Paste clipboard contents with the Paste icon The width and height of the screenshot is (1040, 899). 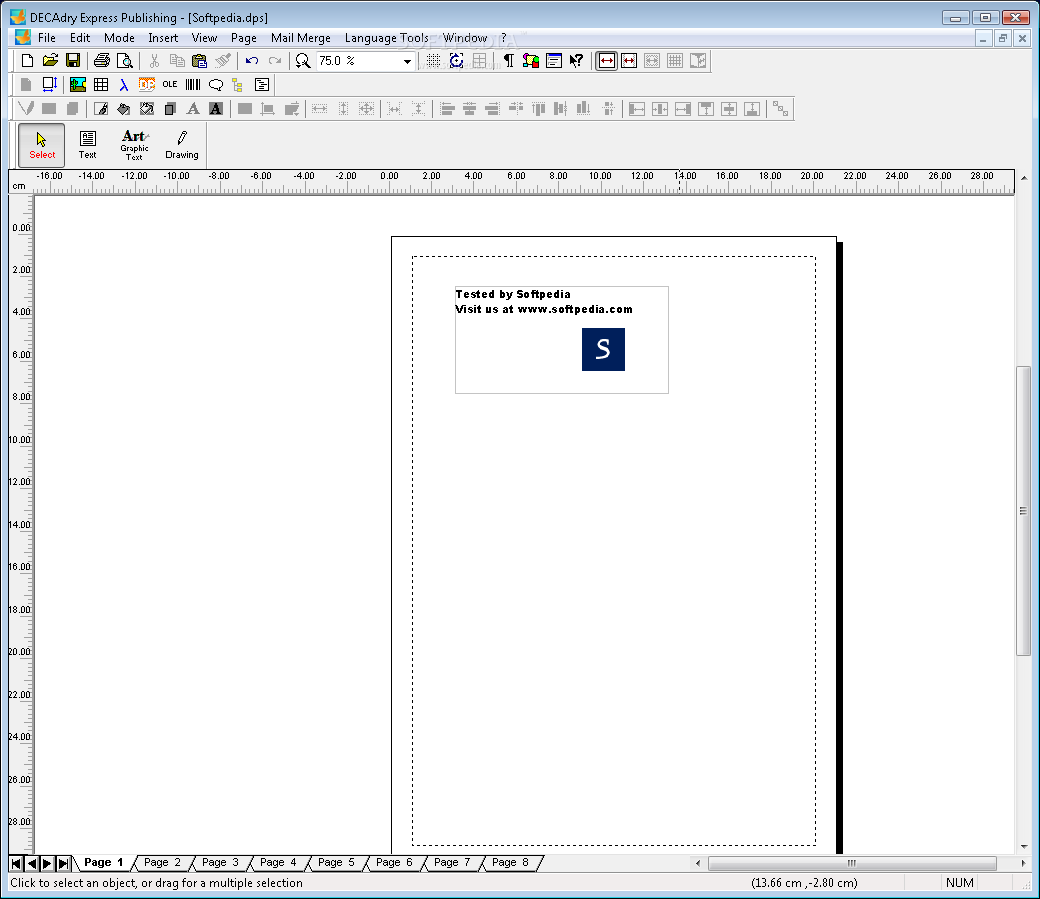(200, 61)
